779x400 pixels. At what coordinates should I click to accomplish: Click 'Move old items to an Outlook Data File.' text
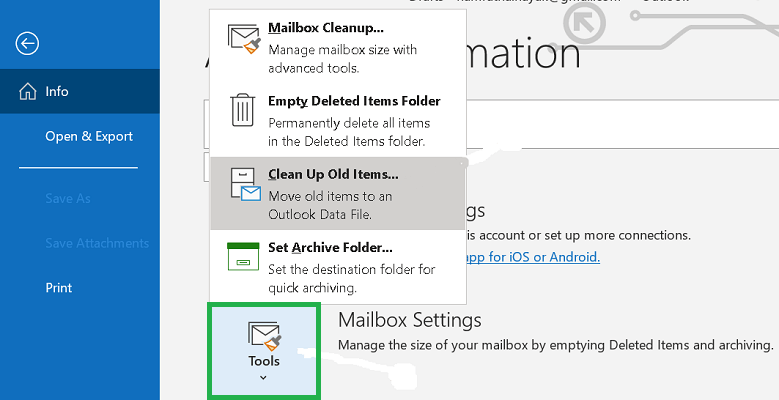point(330,205)
